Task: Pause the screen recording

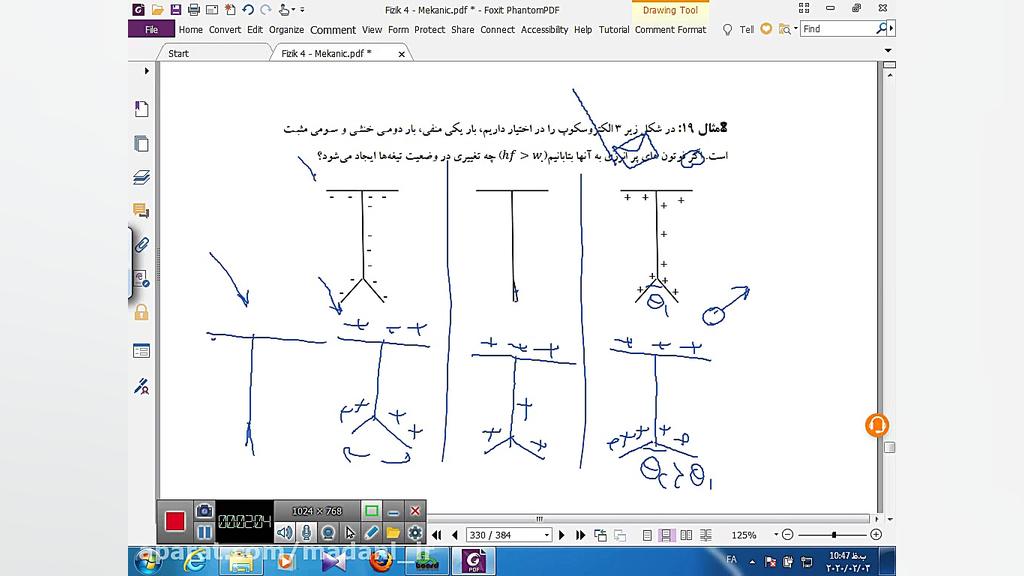Action: click(204, 530)
